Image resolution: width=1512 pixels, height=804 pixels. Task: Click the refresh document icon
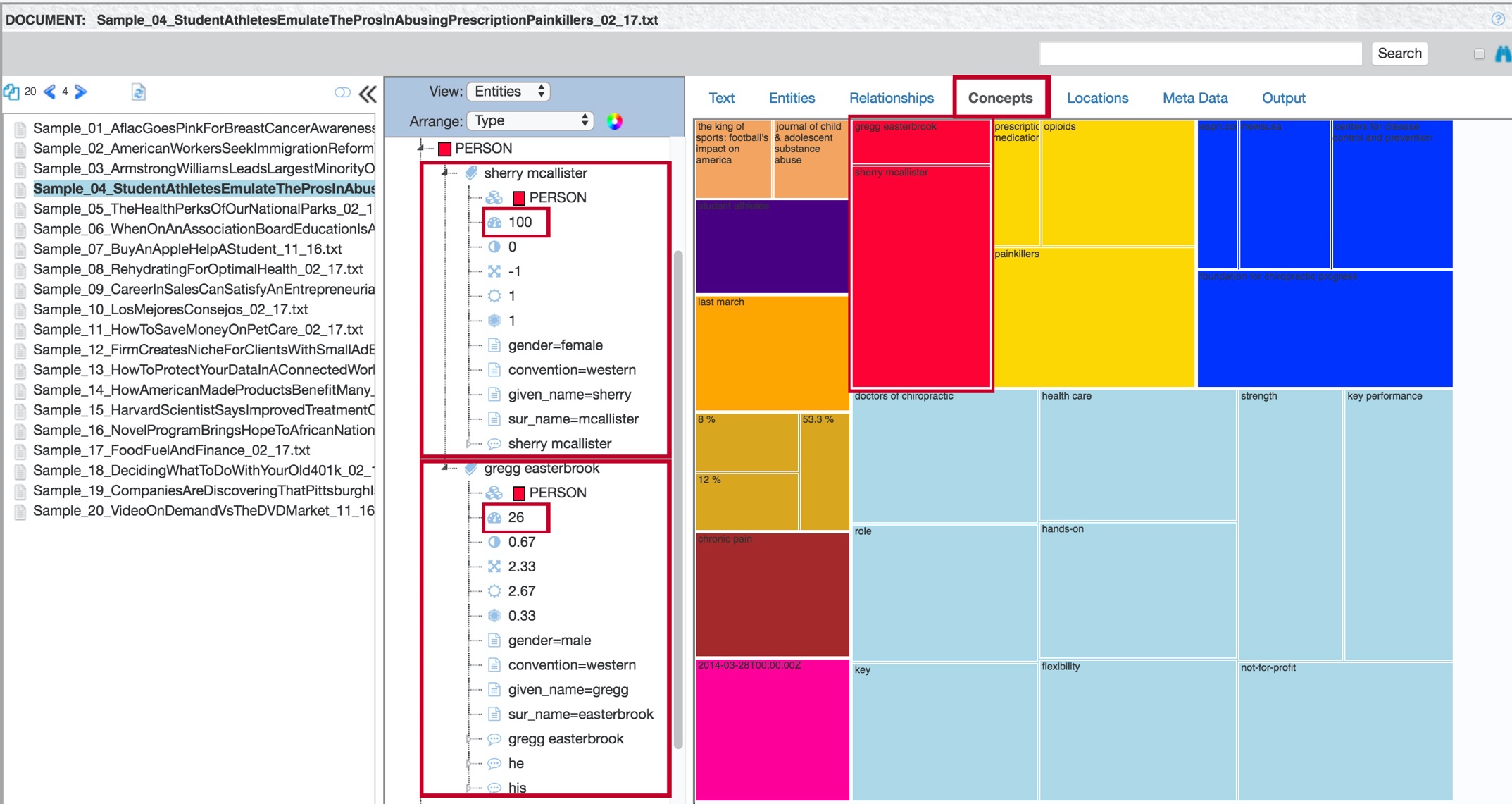[139, 92]
